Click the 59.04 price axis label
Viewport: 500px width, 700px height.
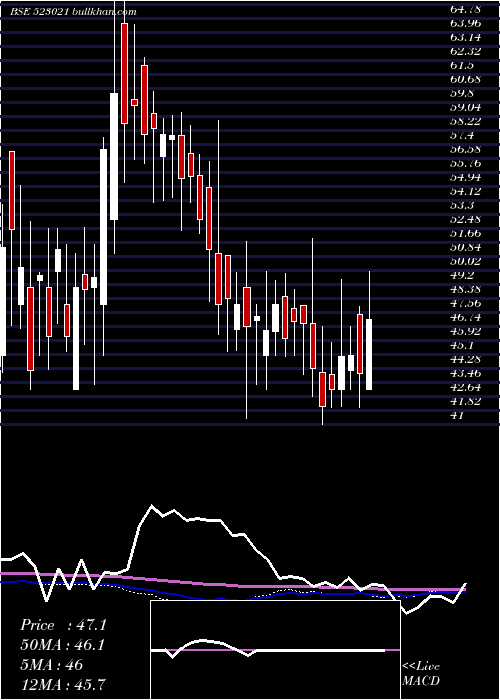point(464,108)
